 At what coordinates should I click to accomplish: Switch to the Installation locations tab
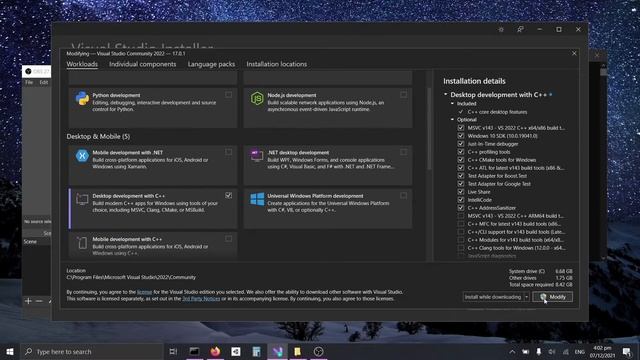(276, 64)
